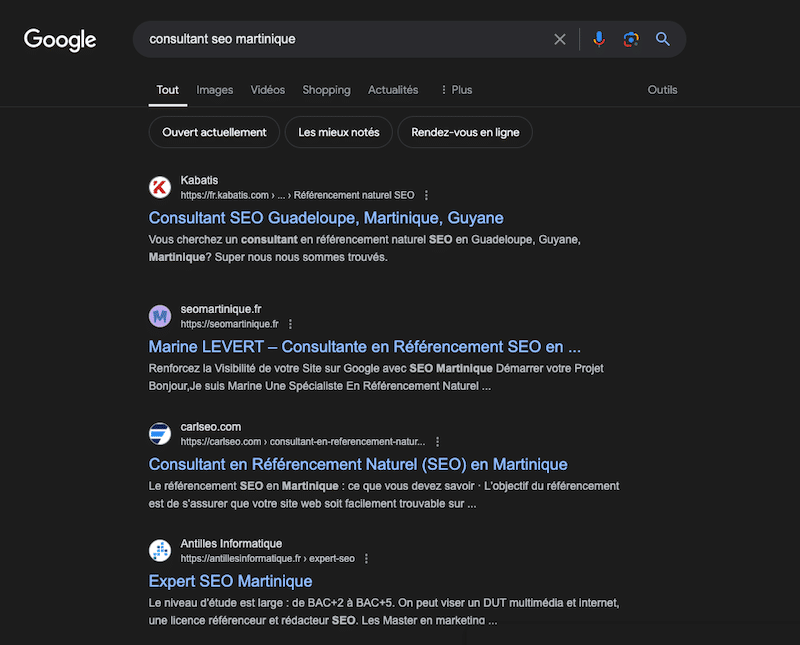
Task: Open three-dot options for Kabatis result
Action: click(x=427, y=195)
